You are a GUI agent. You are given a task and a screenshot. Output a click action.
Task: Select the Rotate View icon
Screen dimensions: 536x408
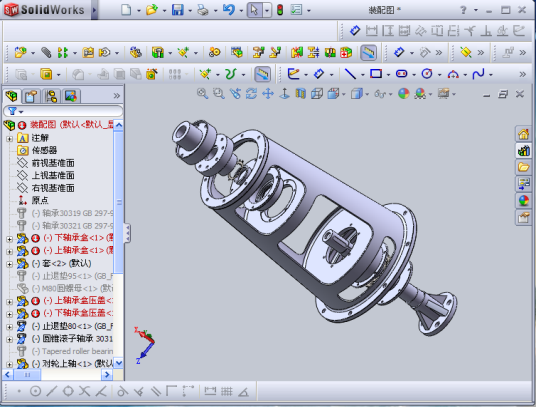251,93
